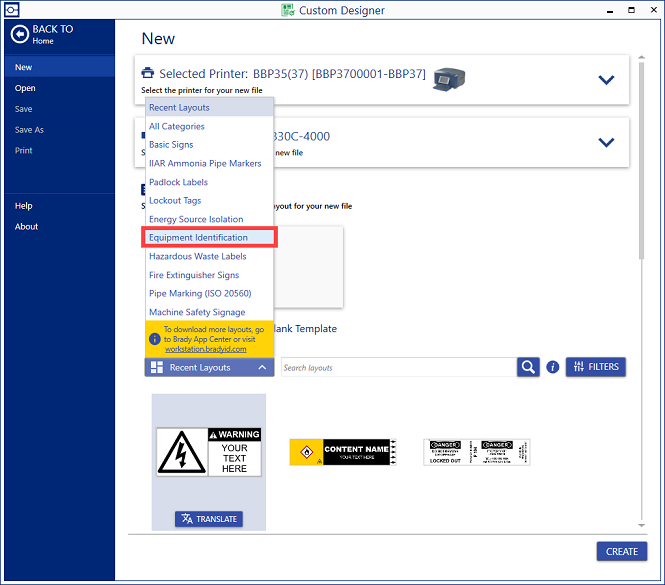
Task: Click the Back to Home arrow icon
Action: click(20, 34)
